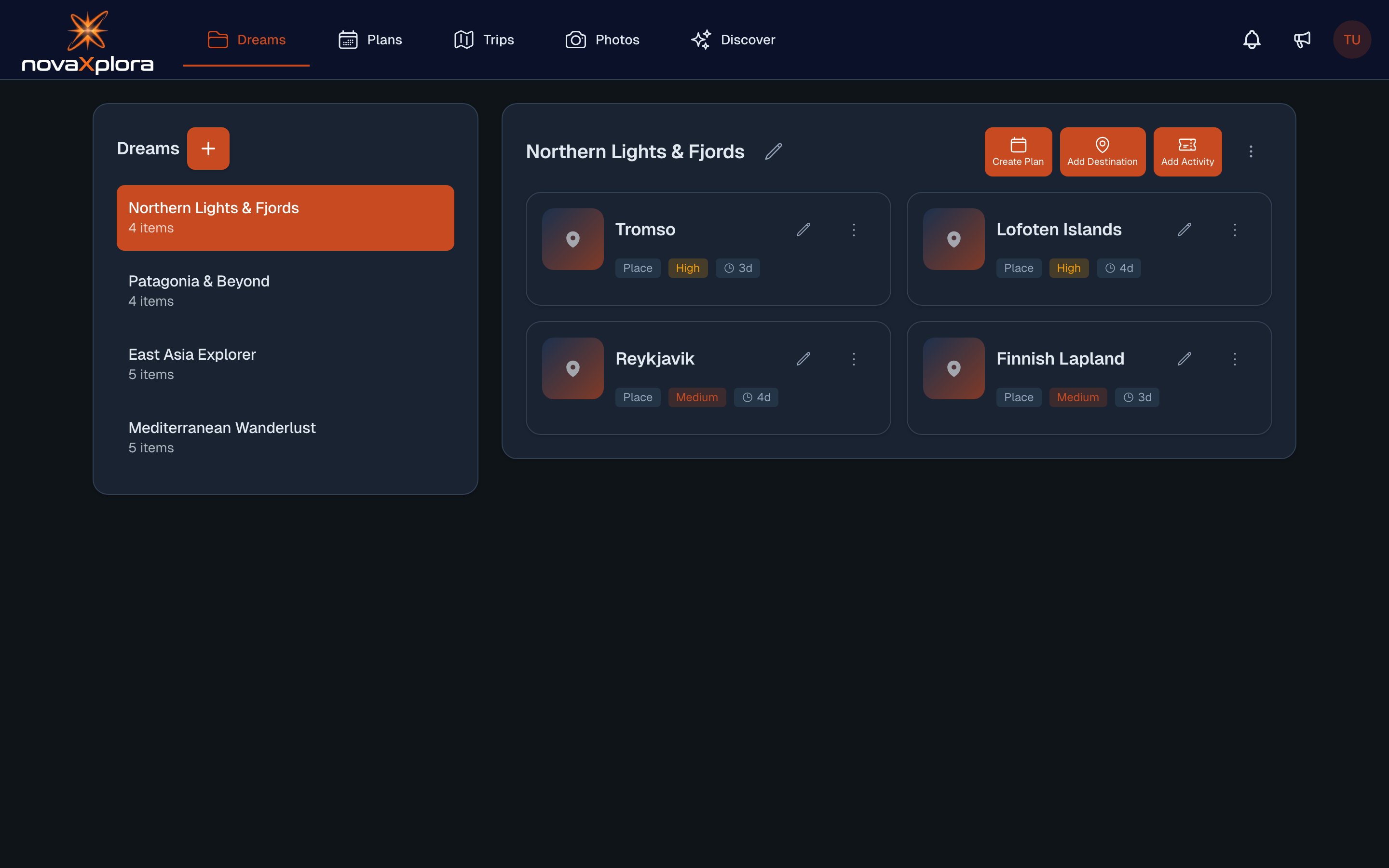Open Tromso card's three-dot menu

coord(854,230)
